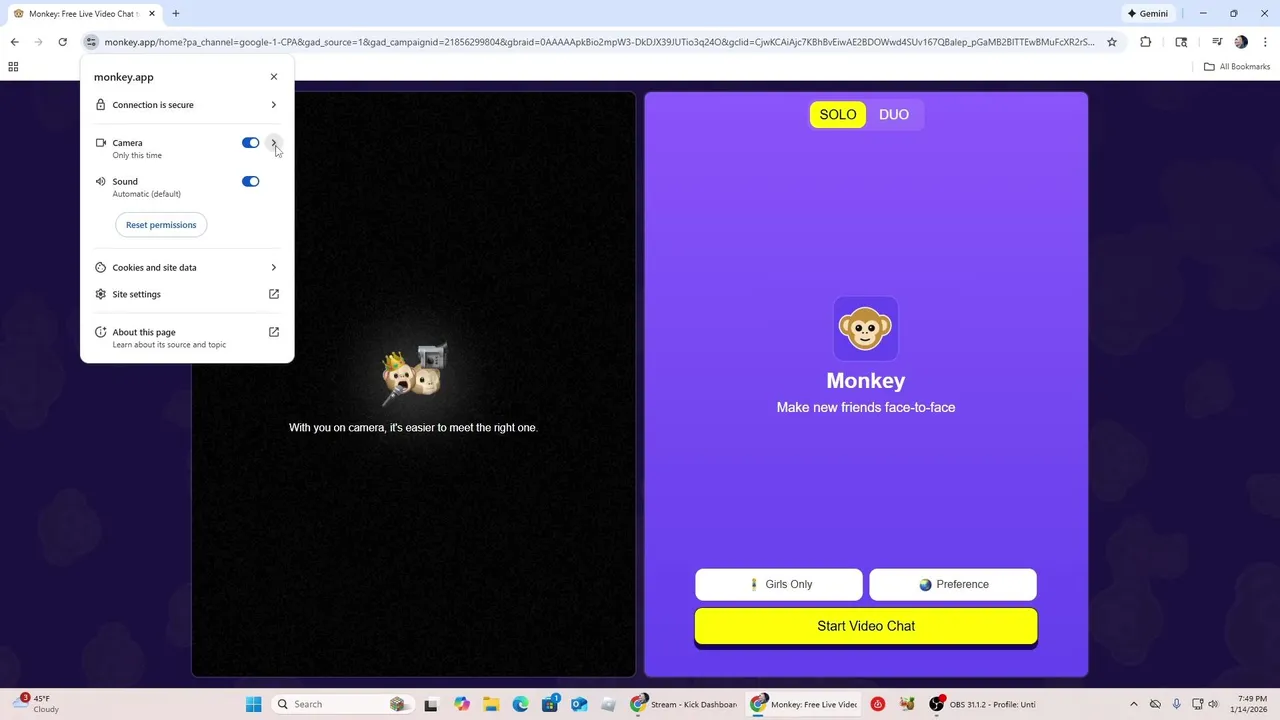
Task: Select SOLO chat mode
Action: [838, 115]
